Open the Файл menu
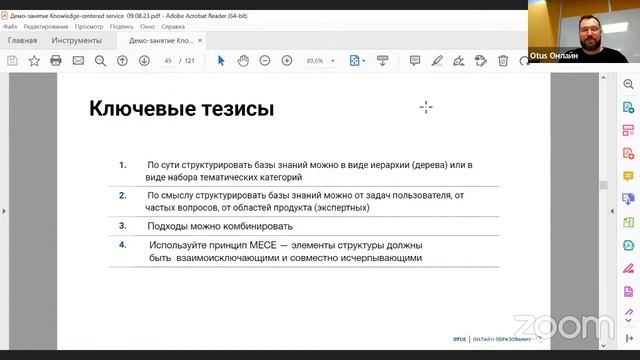 [x=10, y=27]
